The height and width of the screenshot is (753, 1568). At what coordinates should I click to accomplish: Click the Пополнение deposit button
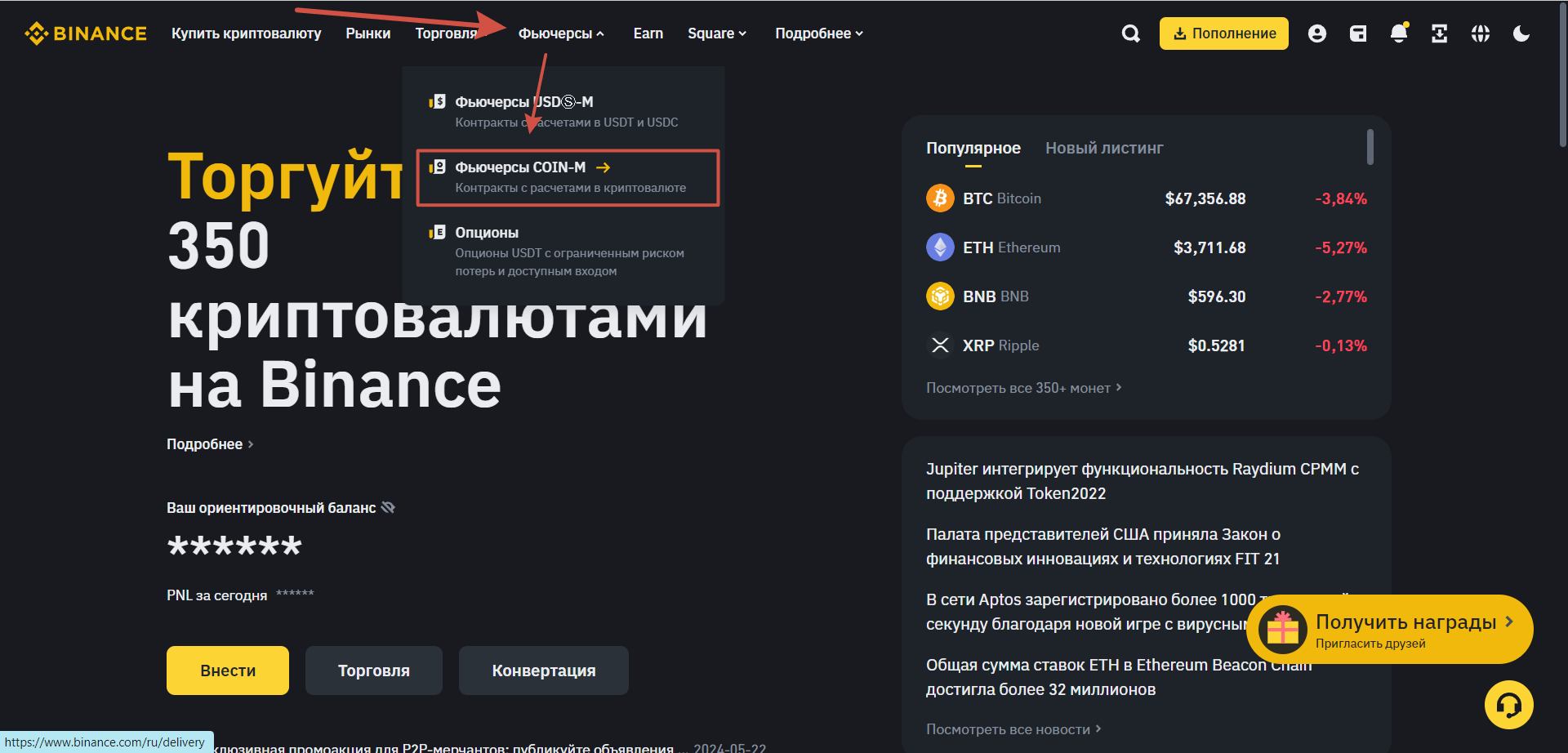[x=1223, y=33]
